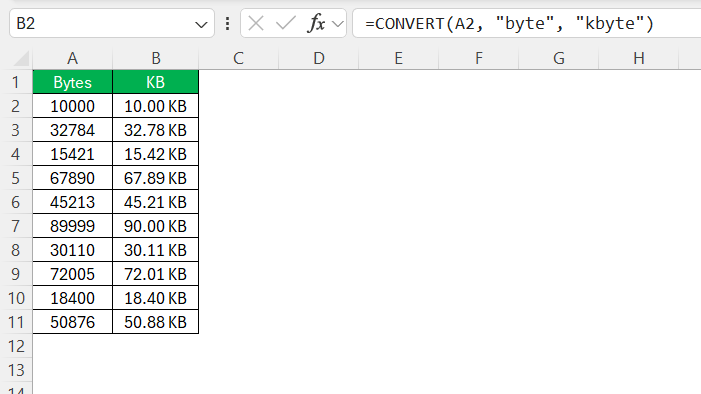Select row 10 header
This screenshot has width=701, height=394.
pyautogui.click(x=16, y=298)
